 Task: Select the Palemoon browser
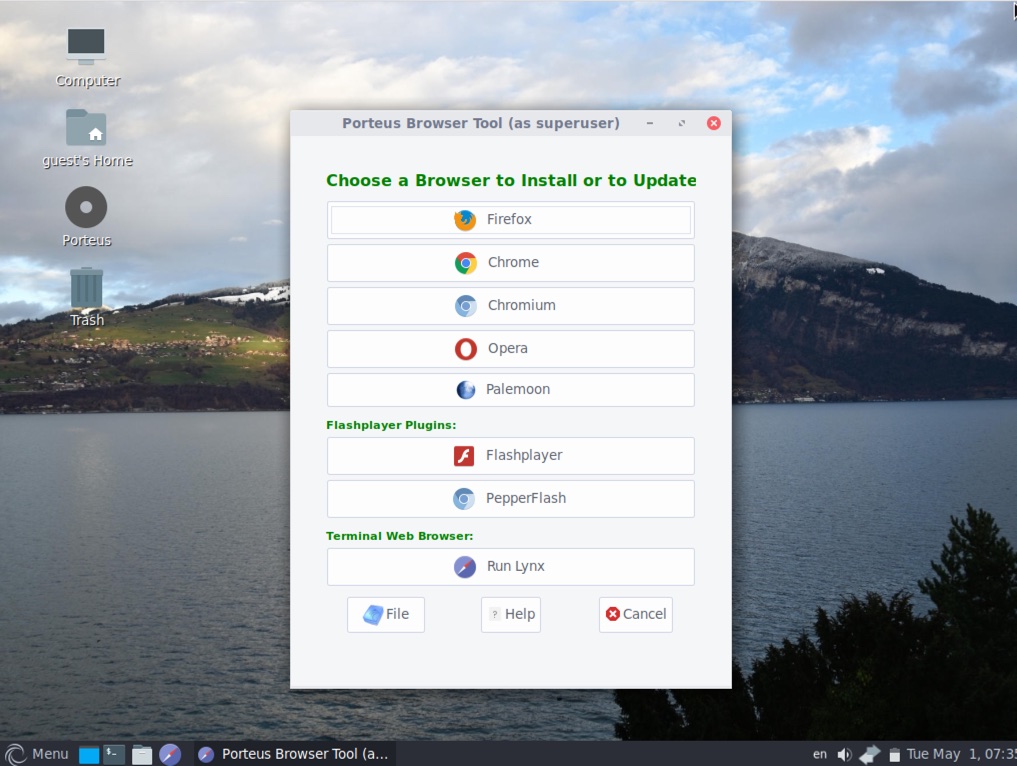point(510,389)
